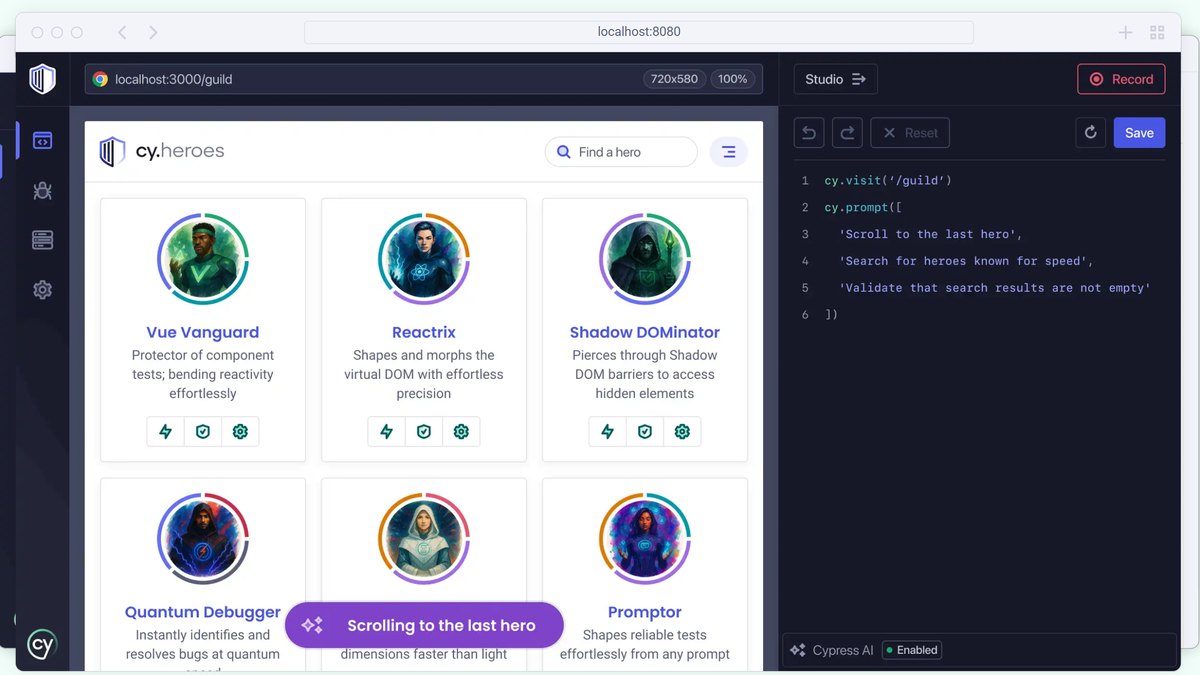Open the Promptor hero title
Screen dimensions: 1200x675
(x=645, y=612)
